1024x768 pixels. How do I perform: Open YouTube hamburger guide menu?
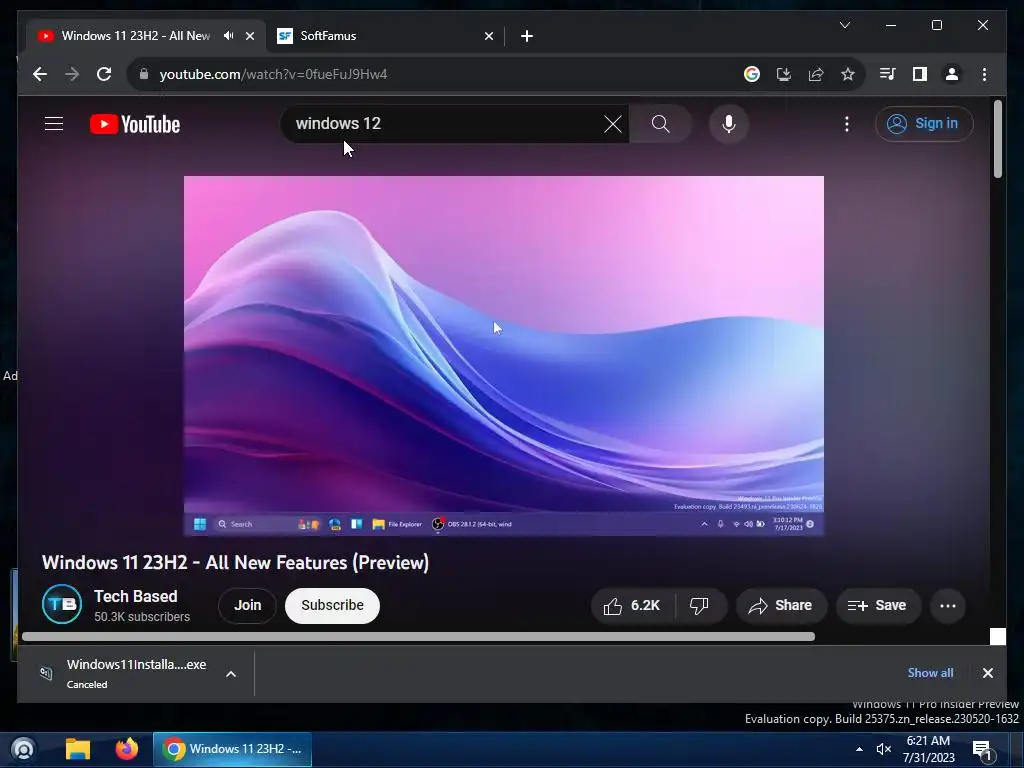[x=54, y=123]
